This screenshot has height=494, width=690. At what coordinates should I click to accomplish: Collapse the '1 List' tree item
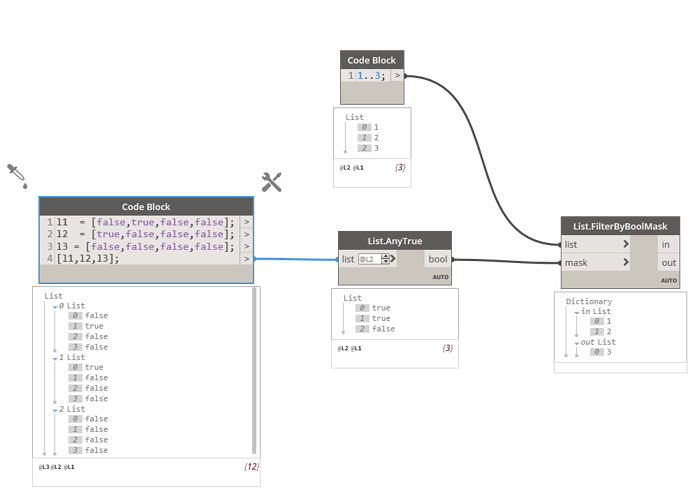(x=55, y=359)
